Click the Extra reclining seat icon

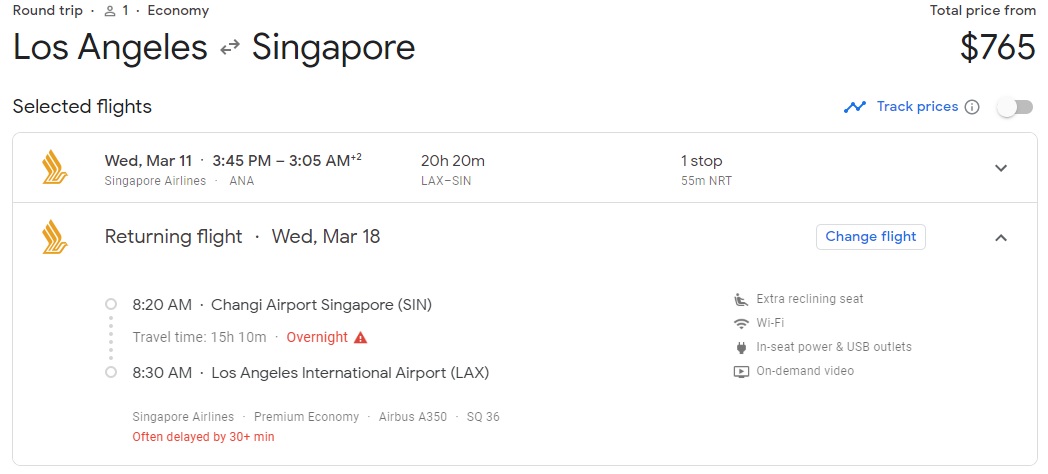coord(741,299)
